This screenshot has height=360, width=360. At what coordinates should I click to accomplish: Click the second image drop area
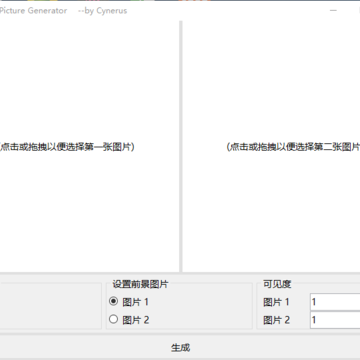click(271, 147)
